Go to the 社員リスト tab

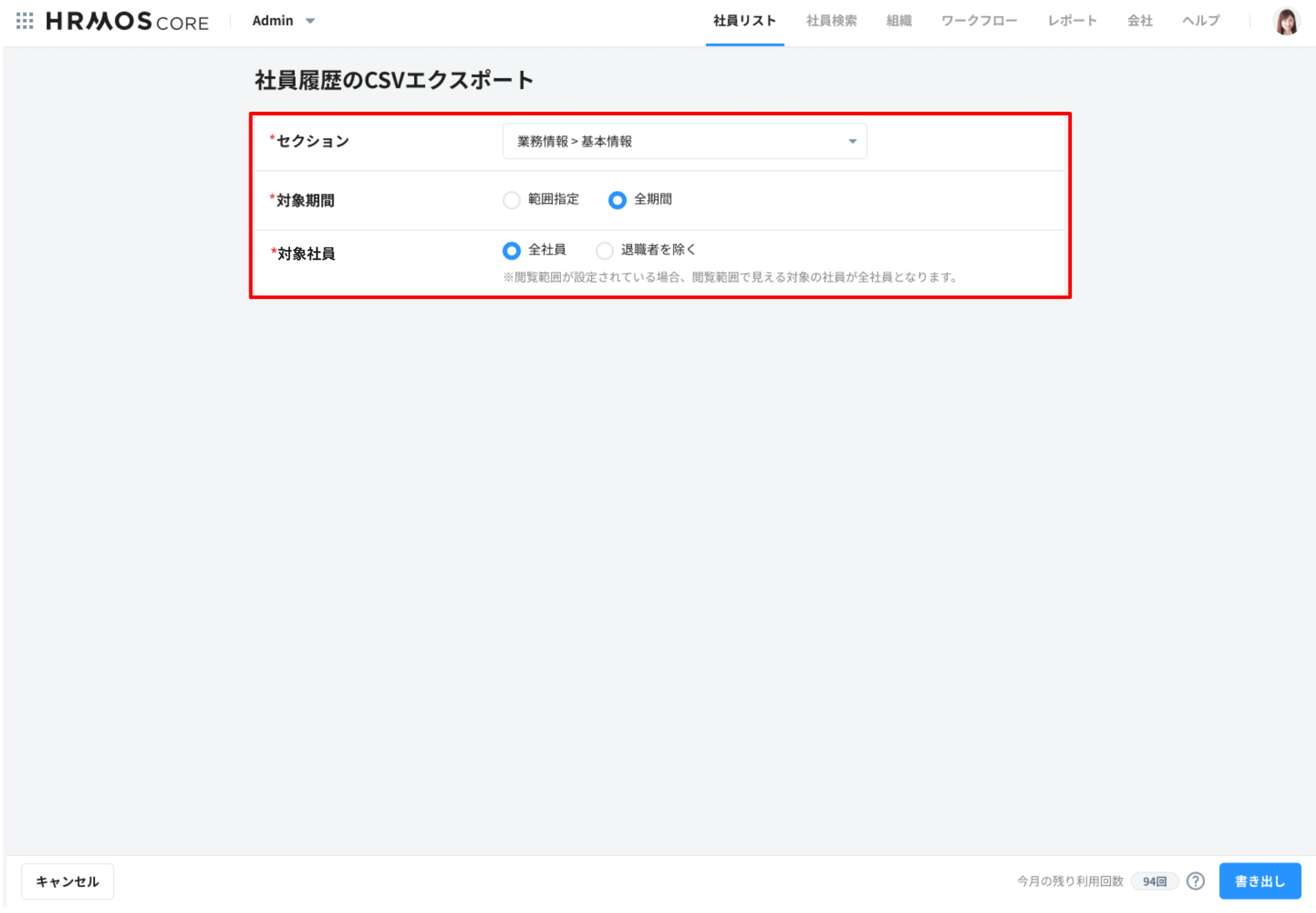745,21
